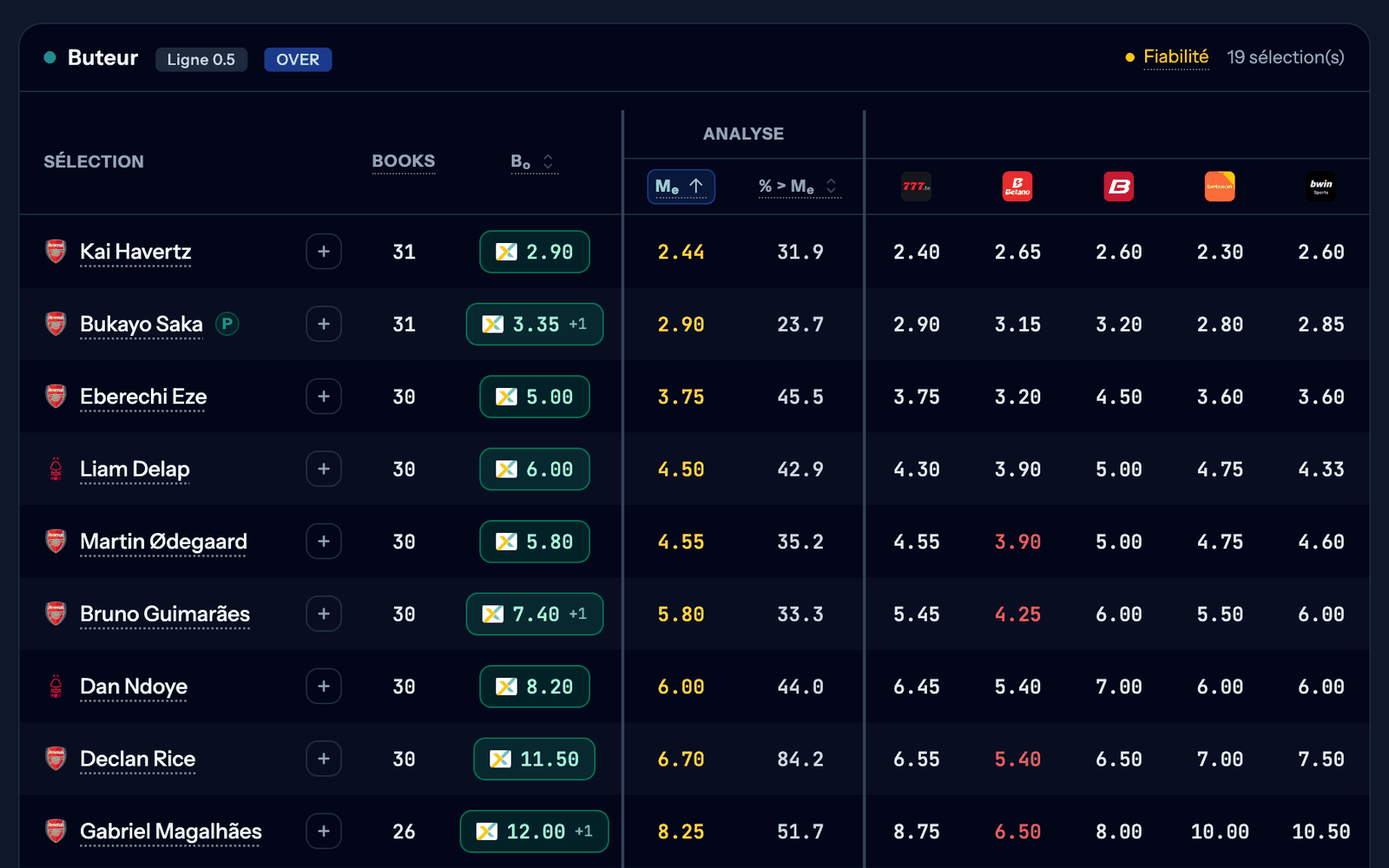
Task: Click the club crest next to Liam Delap
Action: click(56, 469)
